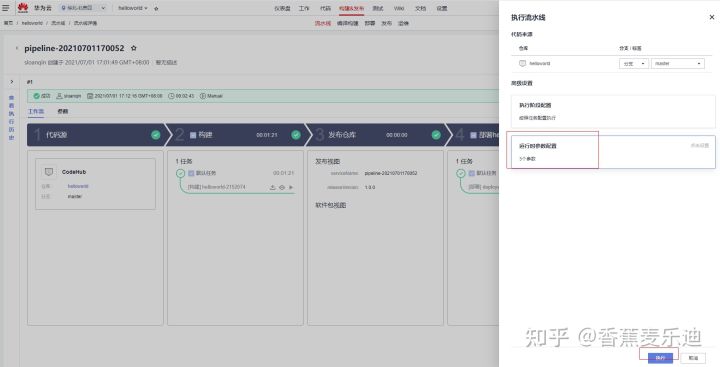
Task: Open the helloworld project dropdown
Action: [133, 8]
